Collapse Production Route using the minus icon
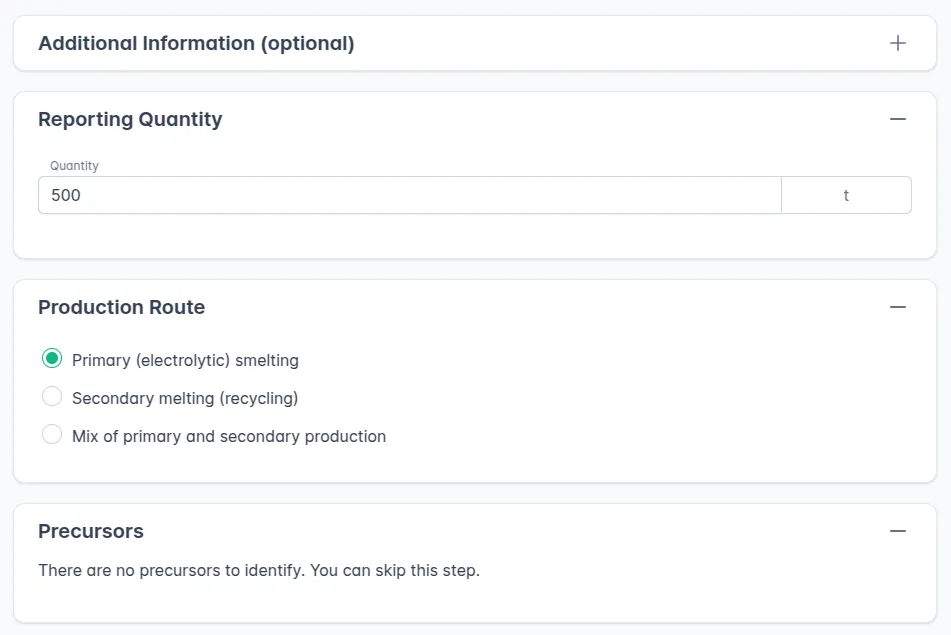 tap(897, 307)
